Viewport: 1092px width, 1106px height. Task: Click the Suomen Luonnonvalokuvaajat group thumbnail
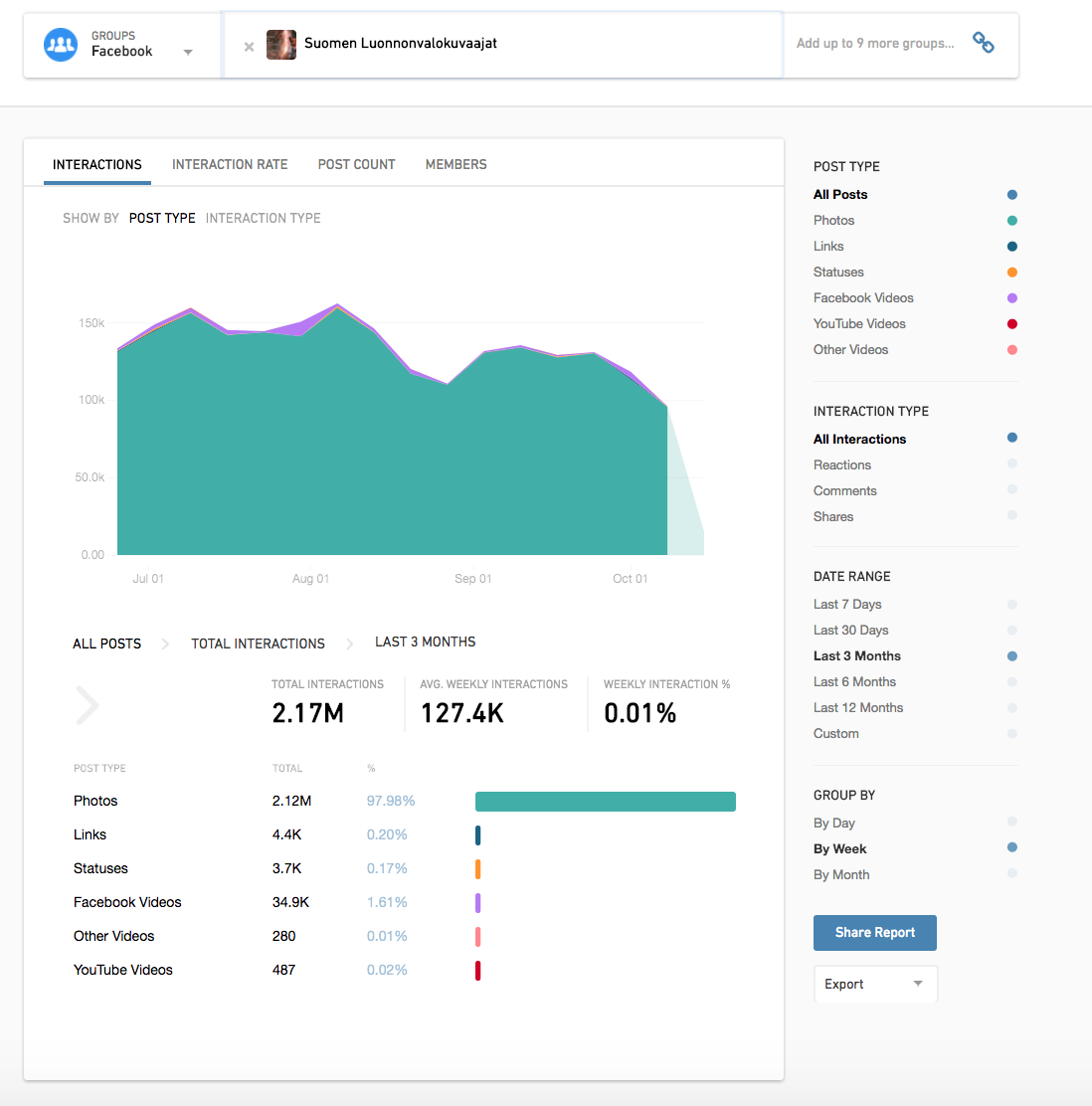281,45
